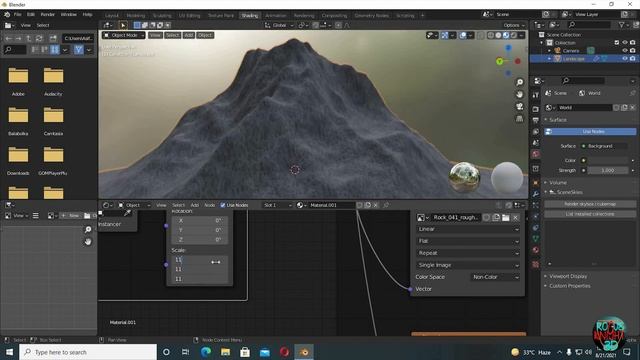Click the viewport pan hand icon
640x360 pixels.
pos(520,94)
